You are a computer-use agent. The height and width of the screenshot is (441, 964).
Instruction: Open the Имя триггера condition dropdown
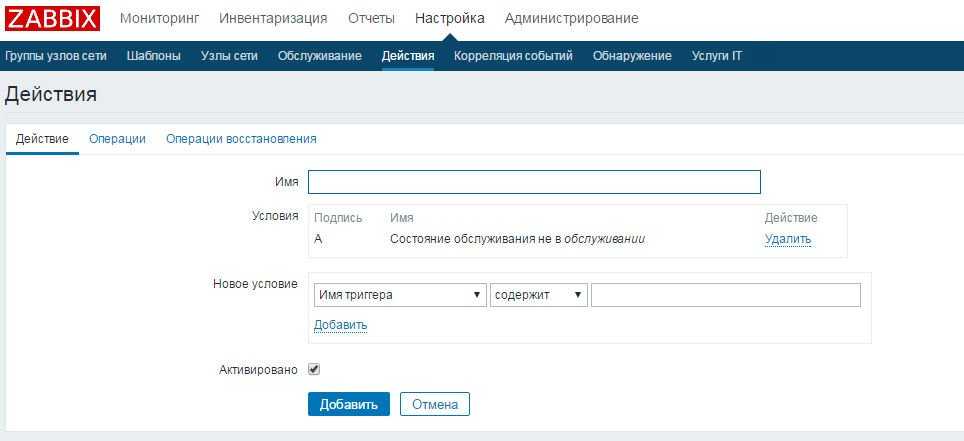[x=399, y=295]
